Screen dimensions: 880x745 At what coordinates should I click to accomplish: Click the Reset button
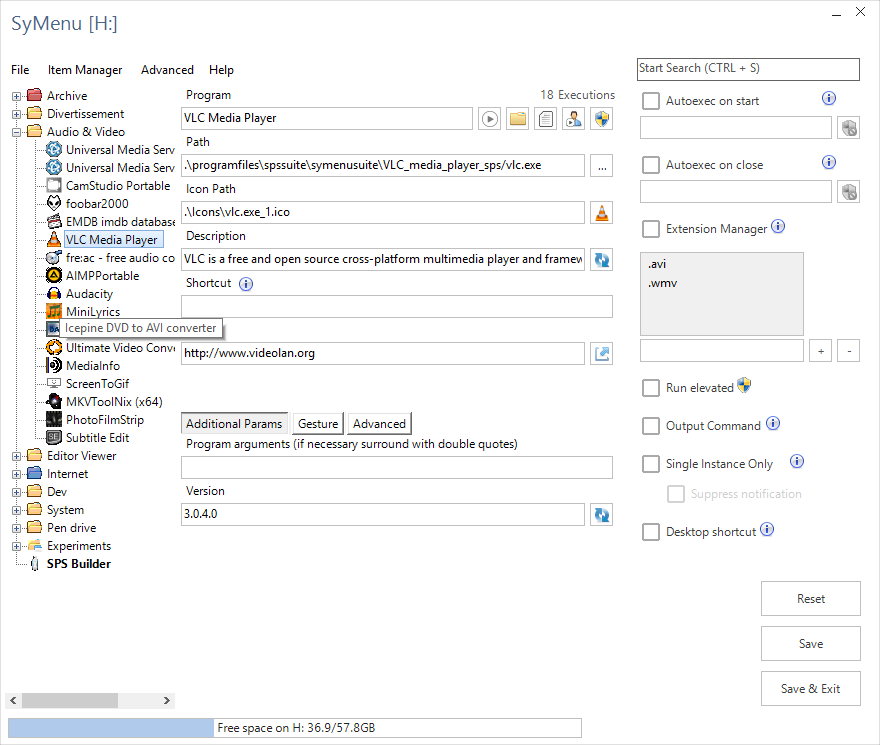coord(810,598)
